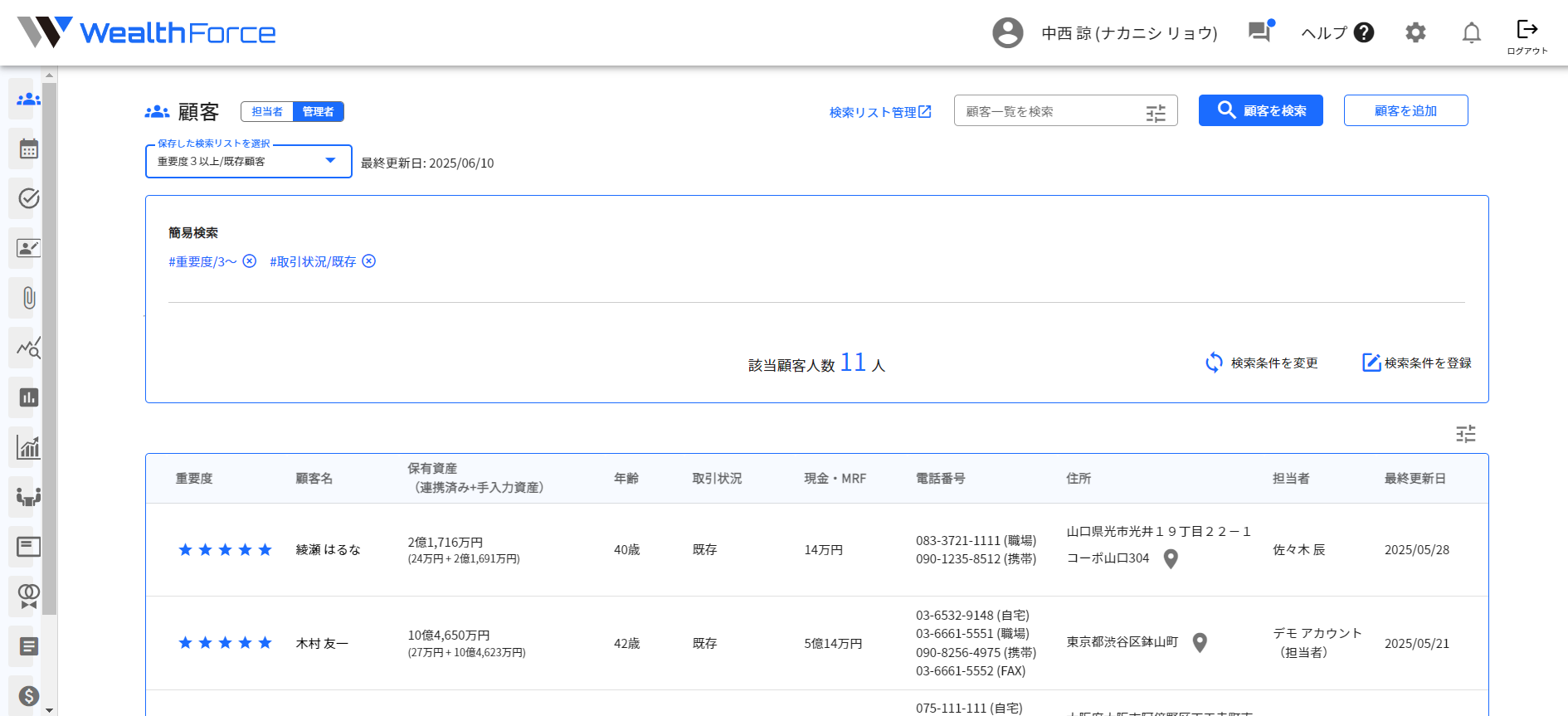Open notifications bell icon
Viewport: 1568px width, 716px height.
point(1471,32)
